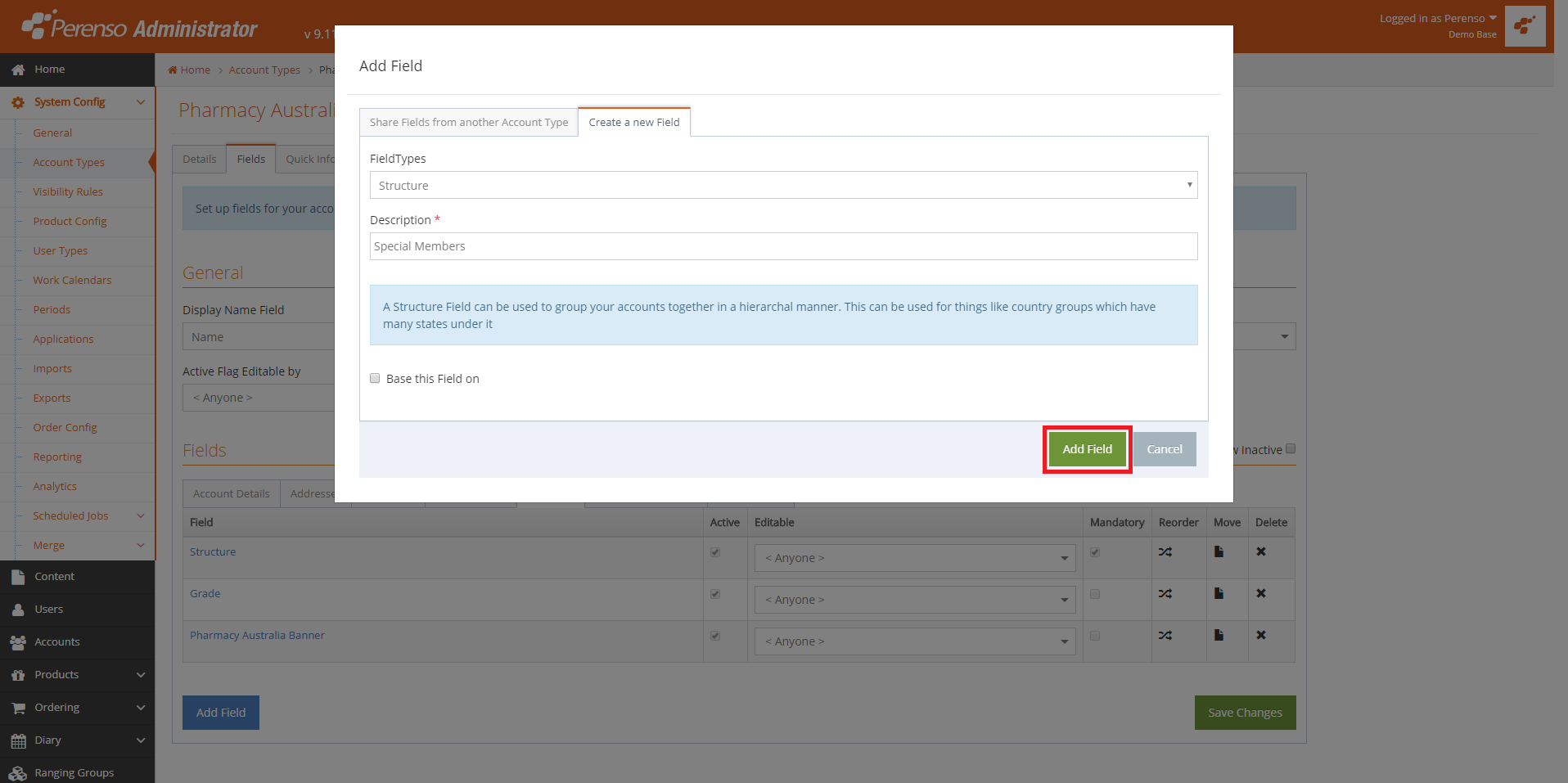Expand the Diary chevron
1568x783 pixels.
[x=141, y=741]
